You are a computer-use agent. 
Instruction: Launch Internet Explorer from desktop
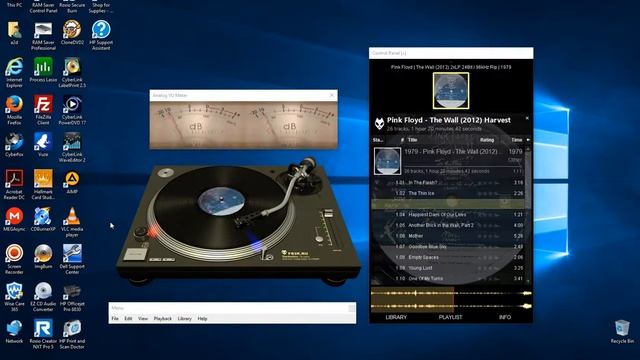pyautogui.click(x=14, y=73)
